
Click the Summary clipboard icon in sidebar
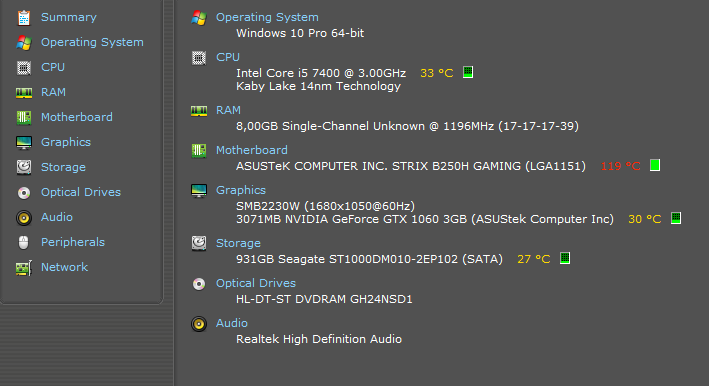24,18
